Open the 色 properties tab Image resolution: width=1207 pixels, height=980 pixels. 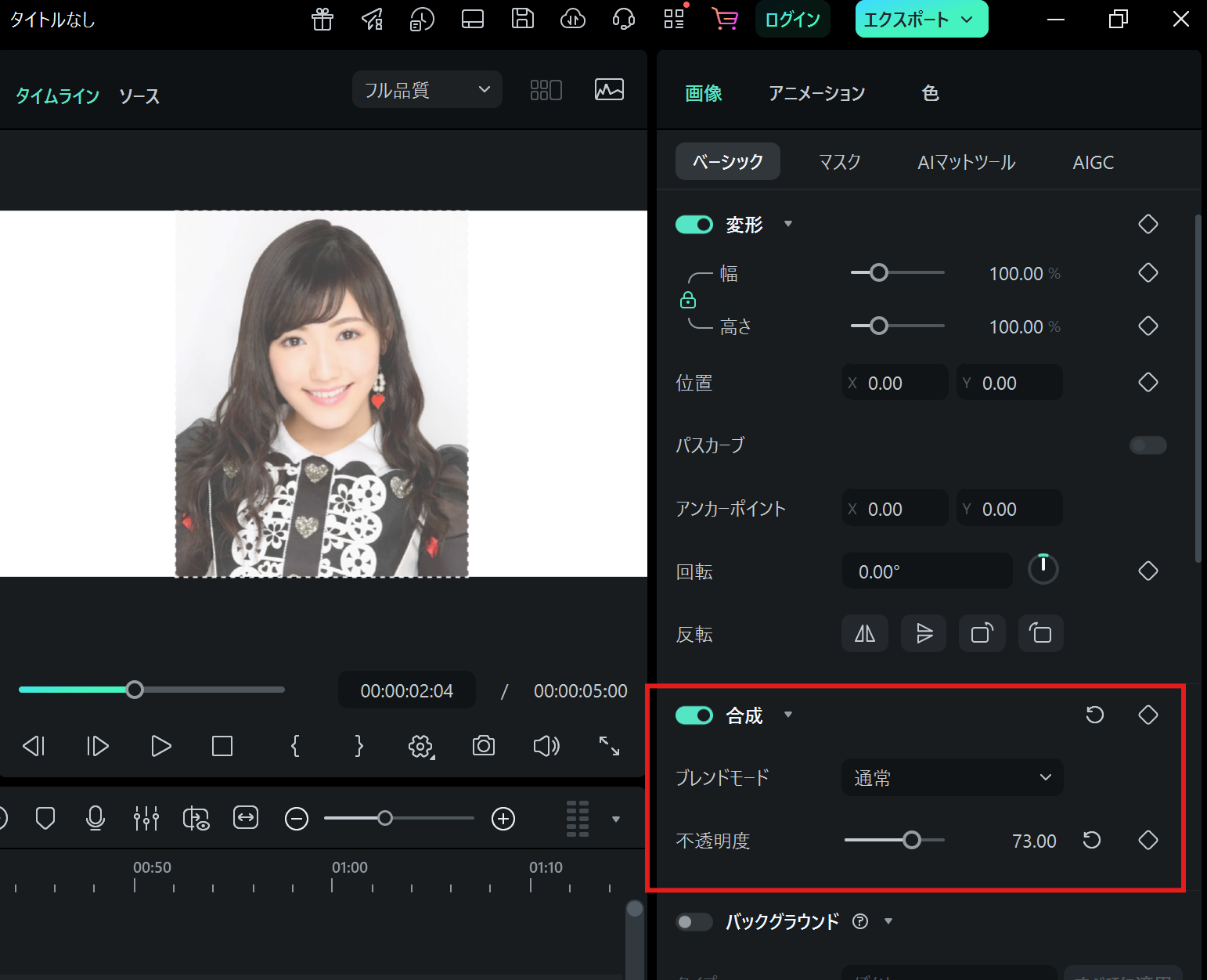click(x=930, y=93)
